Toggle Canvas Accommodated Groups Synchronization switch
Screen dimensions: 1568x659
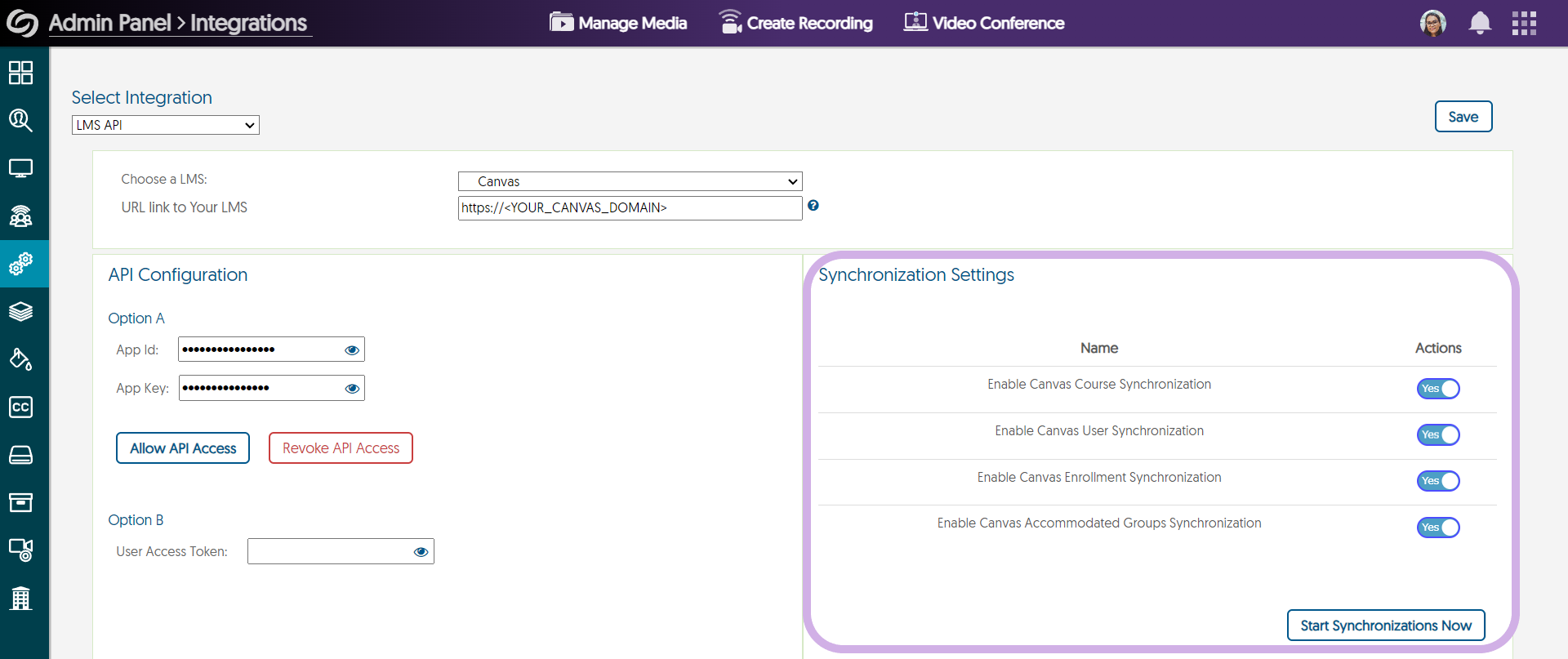(x=1438, y=528)
